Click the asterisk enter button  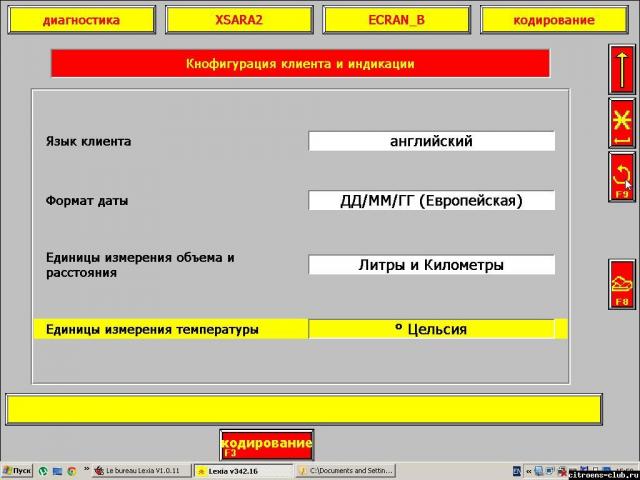[622, 124]
